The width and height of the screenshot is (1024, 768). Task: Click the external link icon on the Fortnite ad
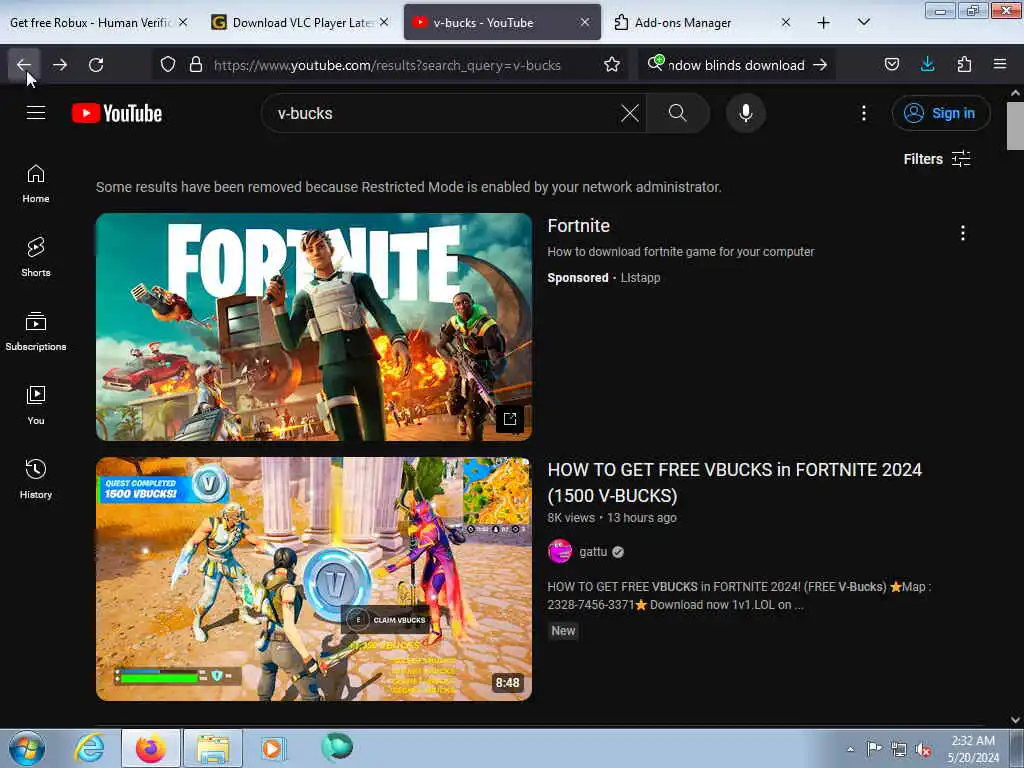pos(509,419)
